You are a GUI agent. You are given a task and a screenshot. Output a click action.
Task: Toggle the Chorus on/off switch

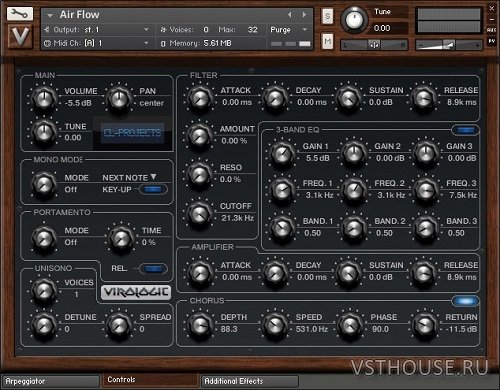(x=466, y=301)
